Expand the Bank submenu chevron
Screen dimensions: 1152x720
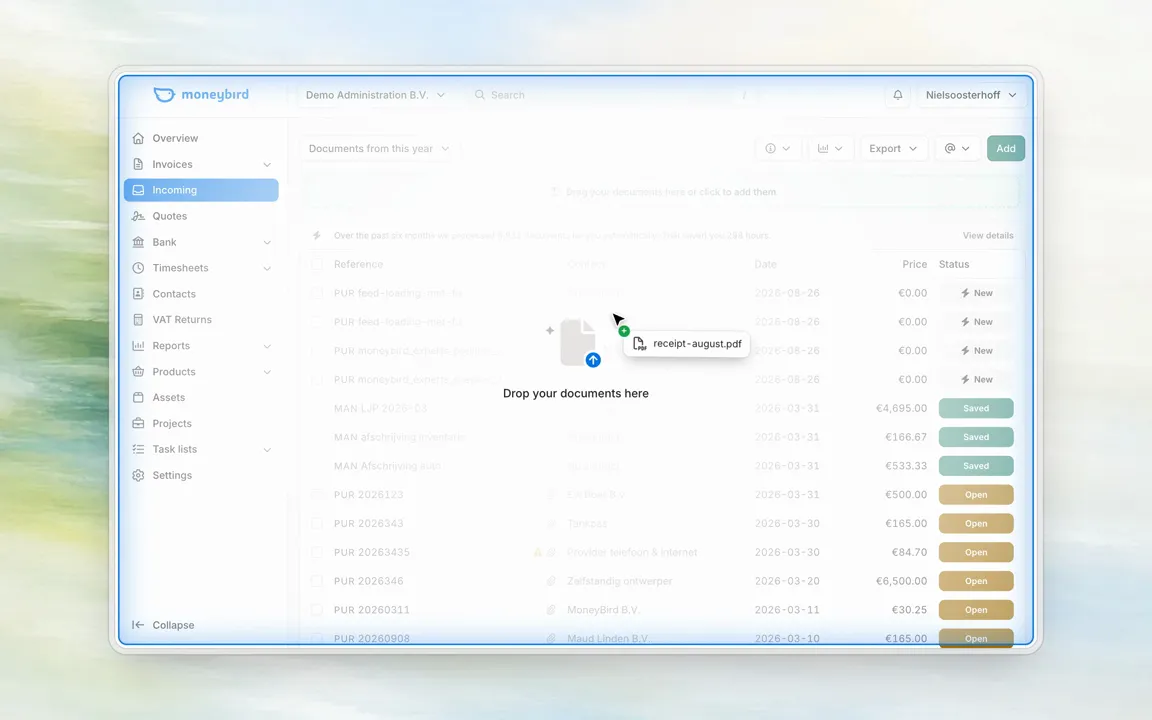tap(267, 242)
